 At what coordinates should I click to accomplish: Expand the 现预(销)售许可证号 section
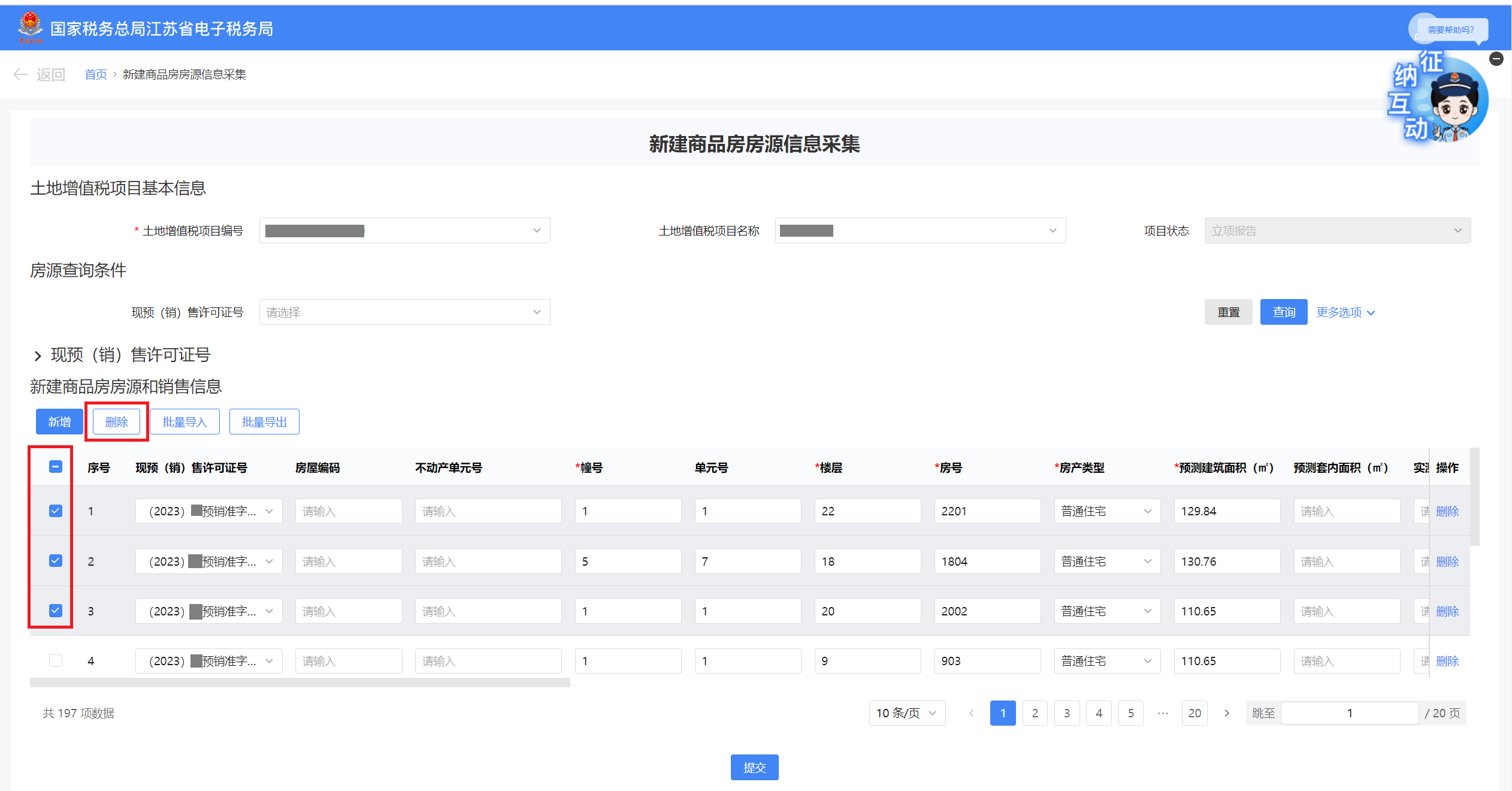(x=38, y=355)
